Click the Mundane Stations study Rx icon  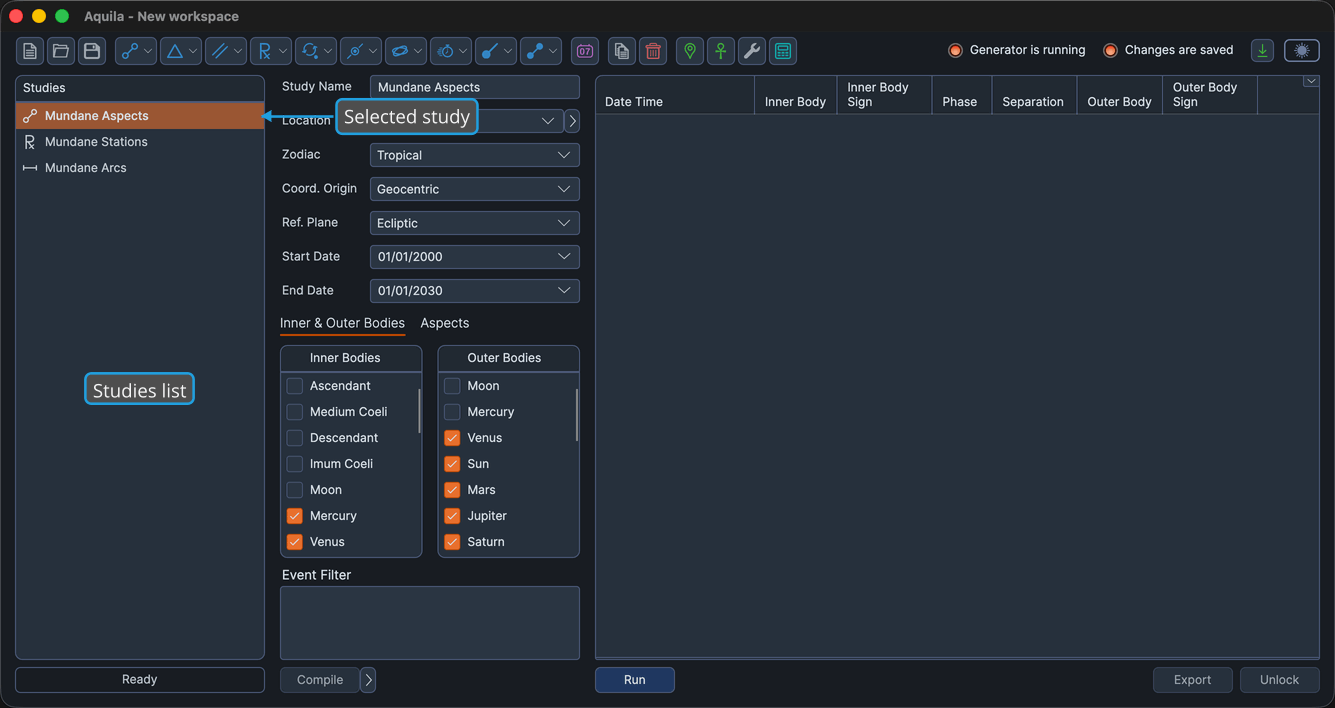pos(30,142)
